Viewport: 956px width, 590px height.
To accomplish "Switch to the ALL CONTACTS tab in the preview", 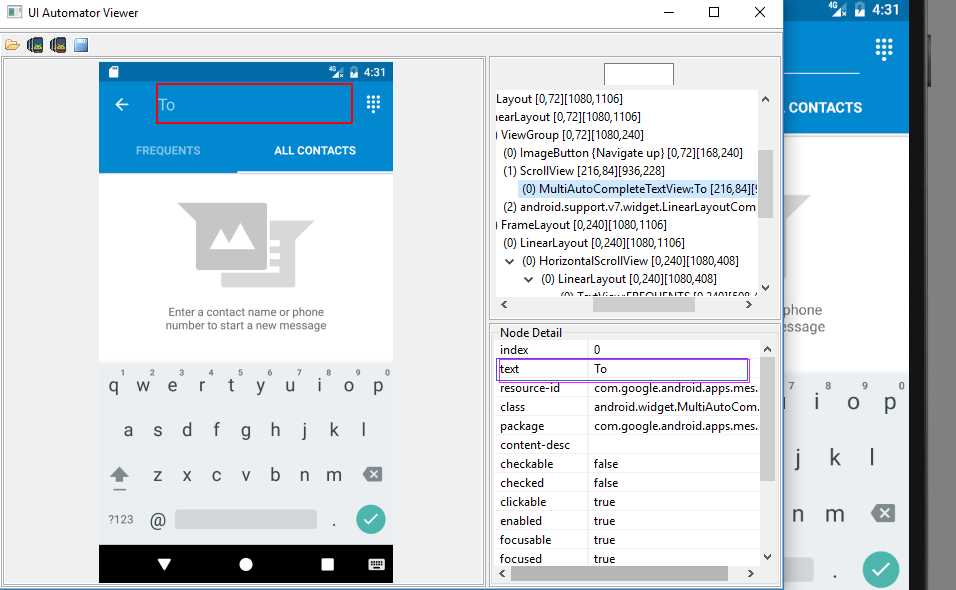I will click(315, 151).
